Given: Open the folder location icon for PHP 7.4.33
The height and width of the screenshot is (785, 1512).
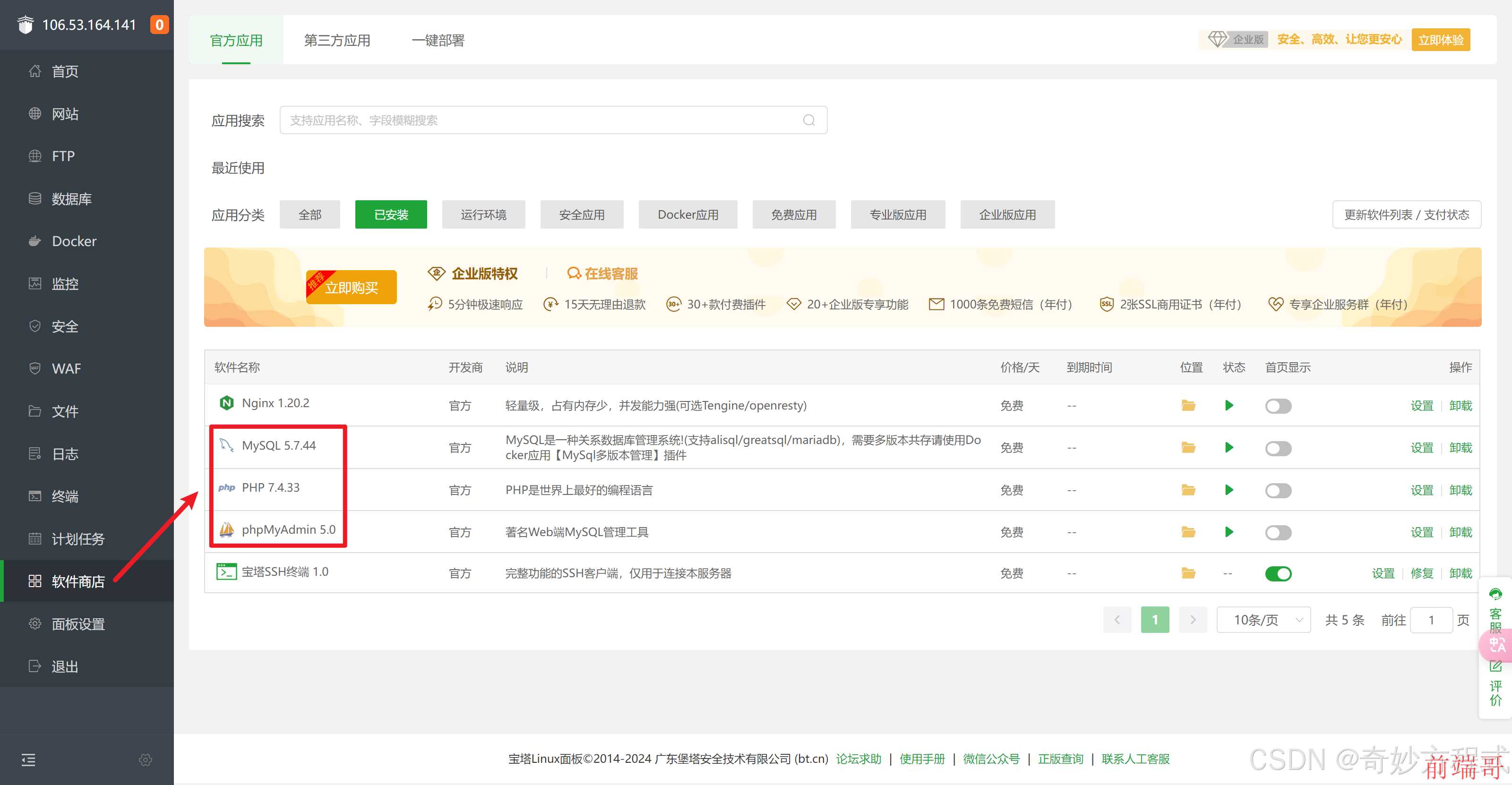Looking at the screenshot, I should 1188,490.
